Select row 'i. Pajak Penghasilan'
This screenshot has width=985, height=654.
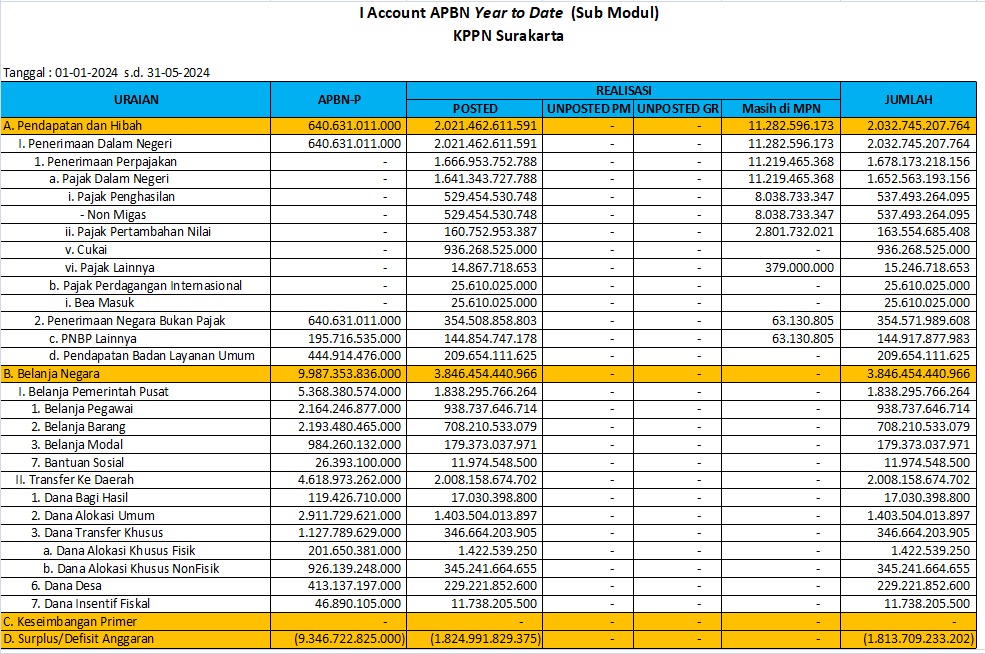[x=489, y=197]
